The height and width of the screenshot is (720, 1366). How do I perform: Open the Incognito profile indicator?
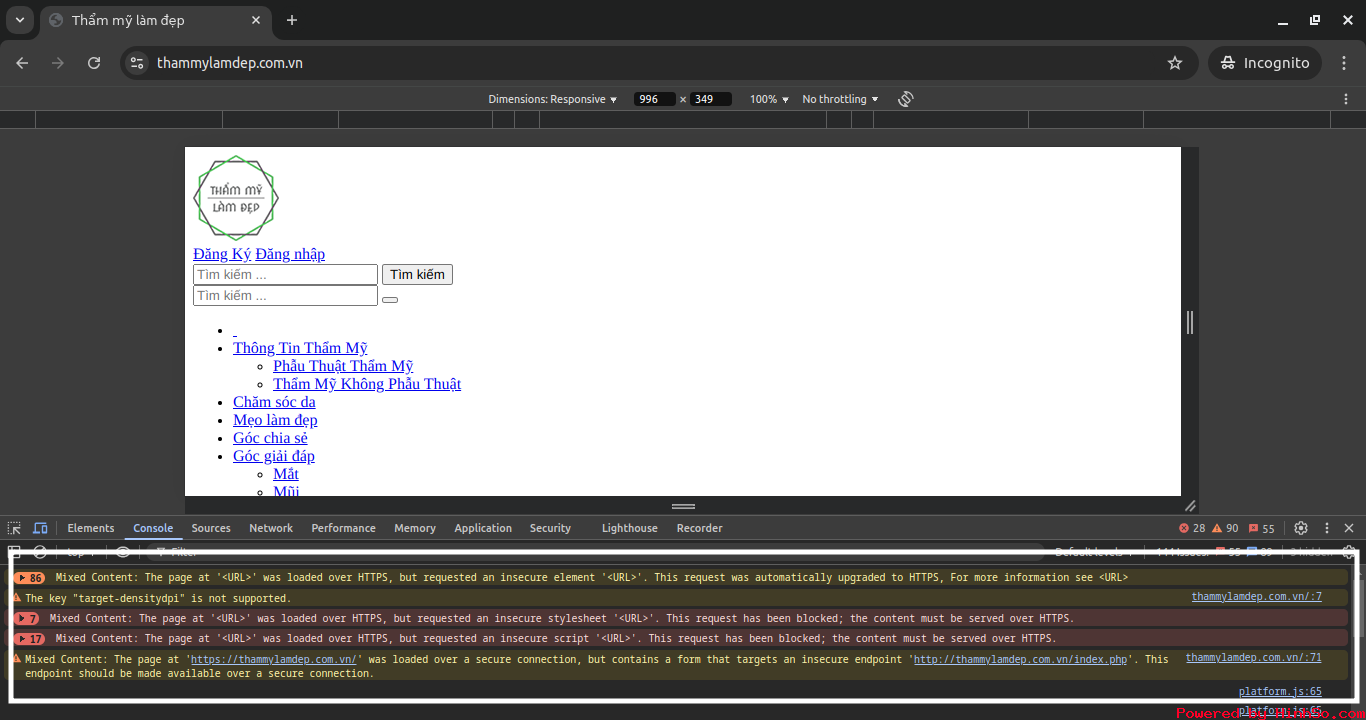[x=1265, y=63]
